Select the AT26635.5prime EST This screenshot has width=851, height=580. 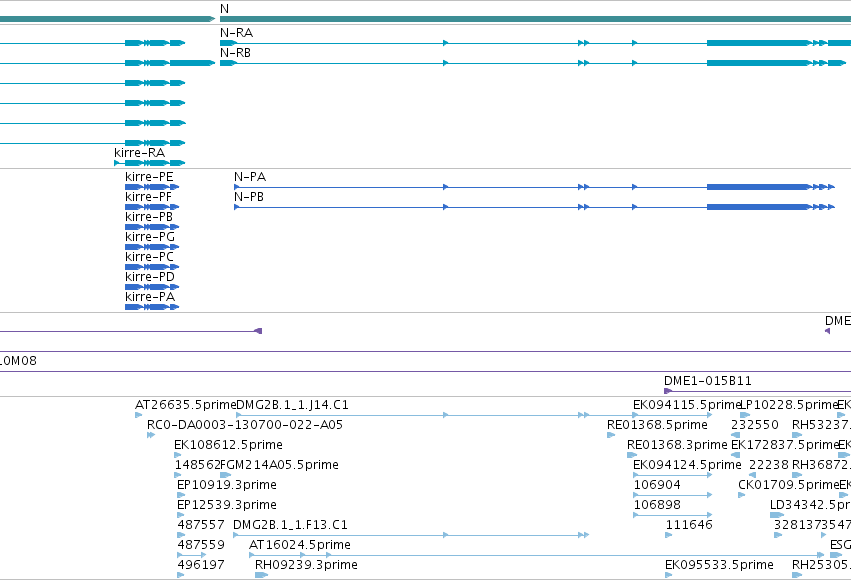point(138,415)
